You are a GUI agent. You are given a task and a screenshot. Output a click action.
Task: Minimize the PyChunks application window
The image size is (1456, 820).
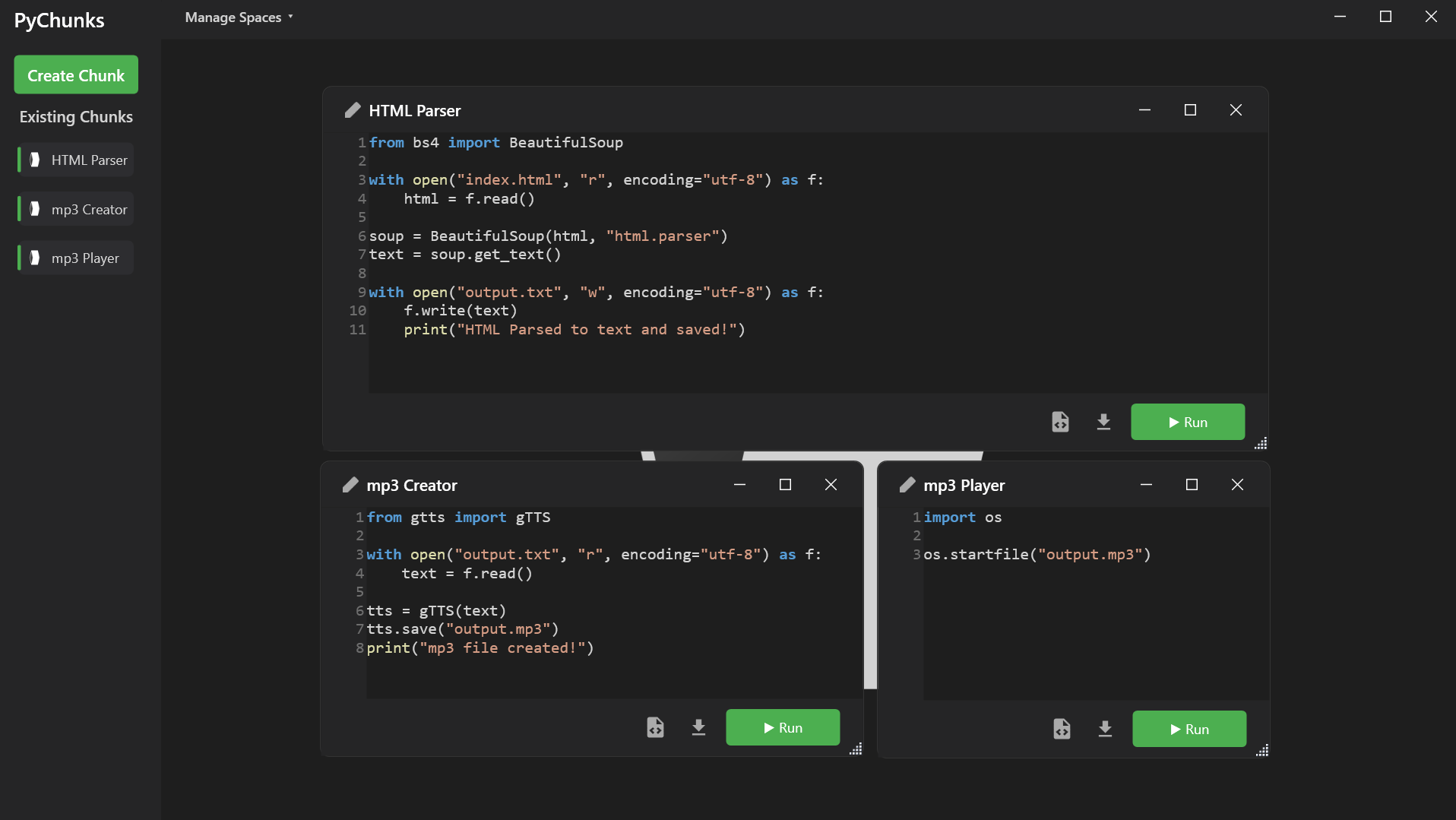[1340, 17]
